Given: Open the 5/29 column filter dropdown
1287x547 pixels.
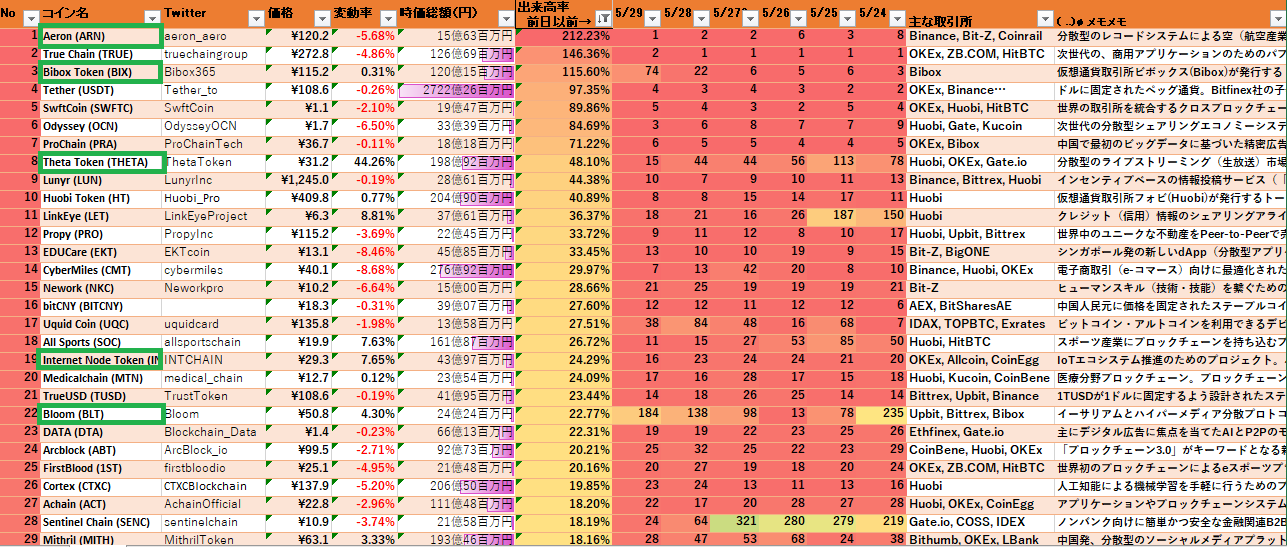Looking at the screenshot, I should (x=652, y=17).
